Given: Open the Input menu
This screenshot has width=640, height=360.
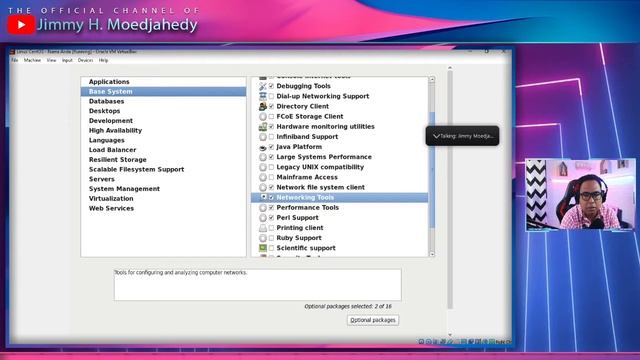Looking at the screenshot, I should (67, 60).
